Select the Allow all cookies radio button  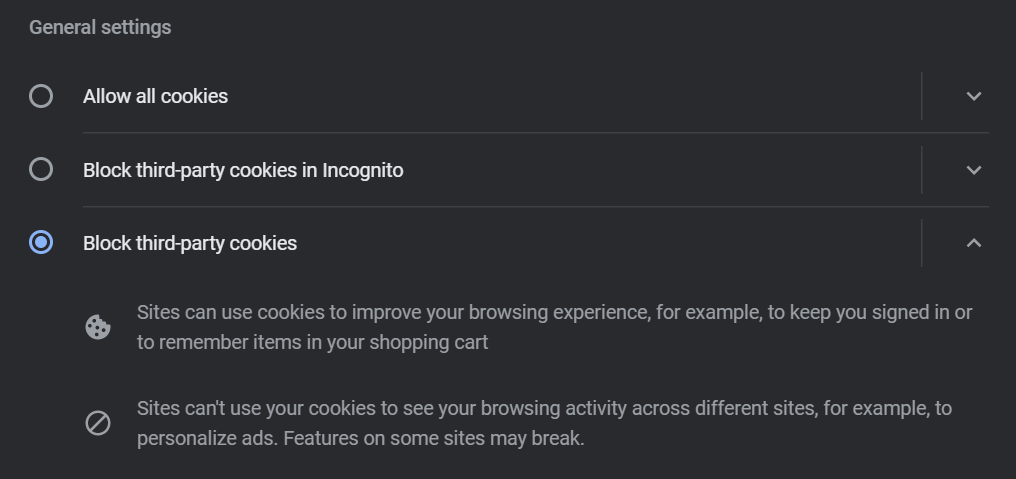pyautogui.click(x=41, y=96)
